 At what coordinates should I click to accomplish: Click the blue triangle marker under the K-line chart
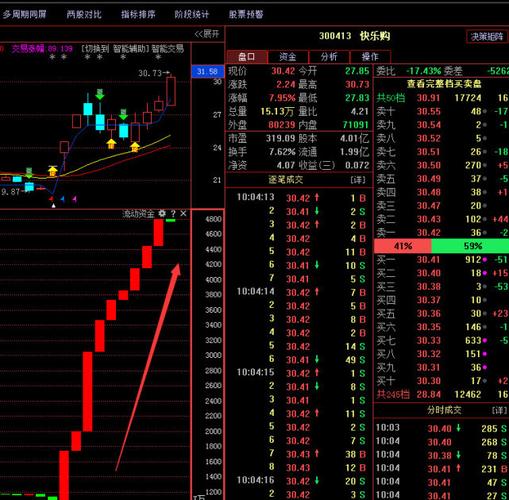(x=63, y=199)
